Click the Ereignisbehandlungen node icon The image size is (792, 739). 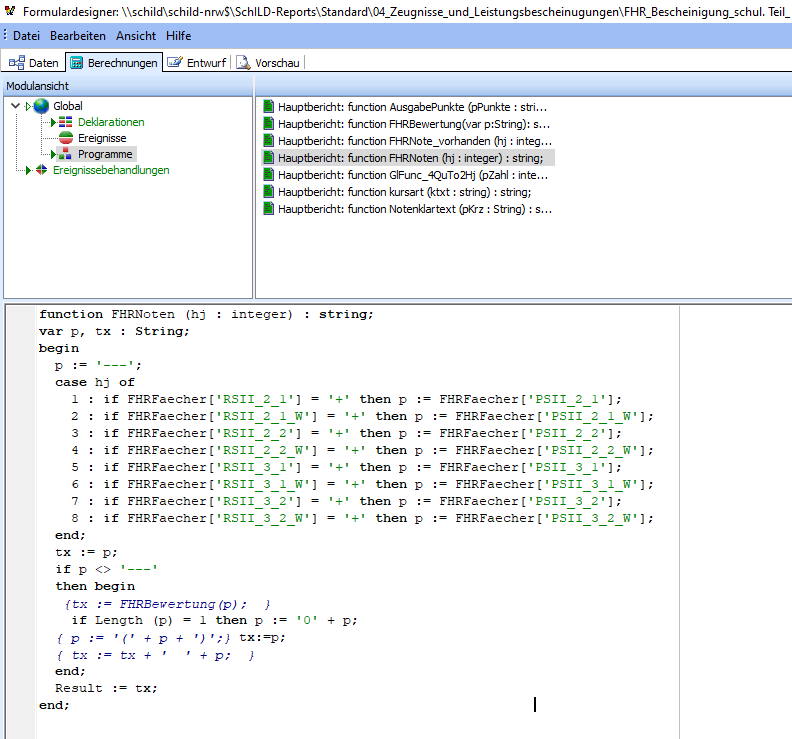[x=40, y=170]
